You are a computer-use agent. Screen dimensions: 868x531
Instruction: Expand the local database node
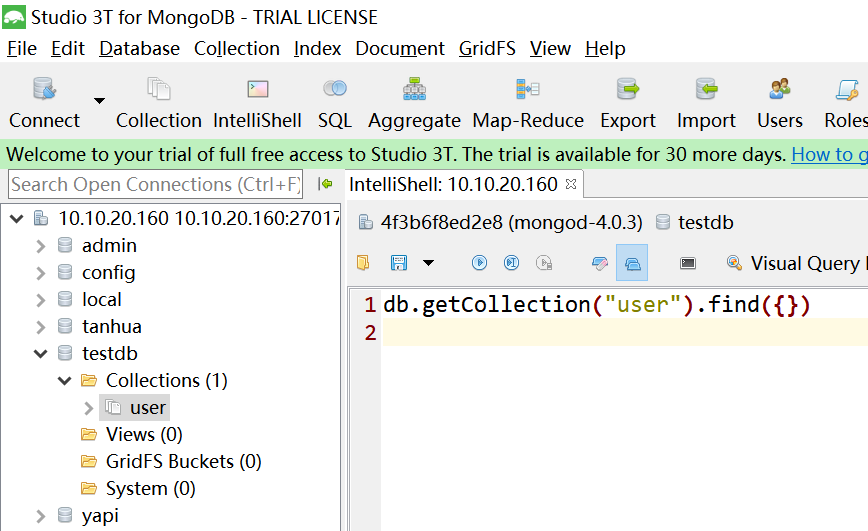click(x=40, y=300)
